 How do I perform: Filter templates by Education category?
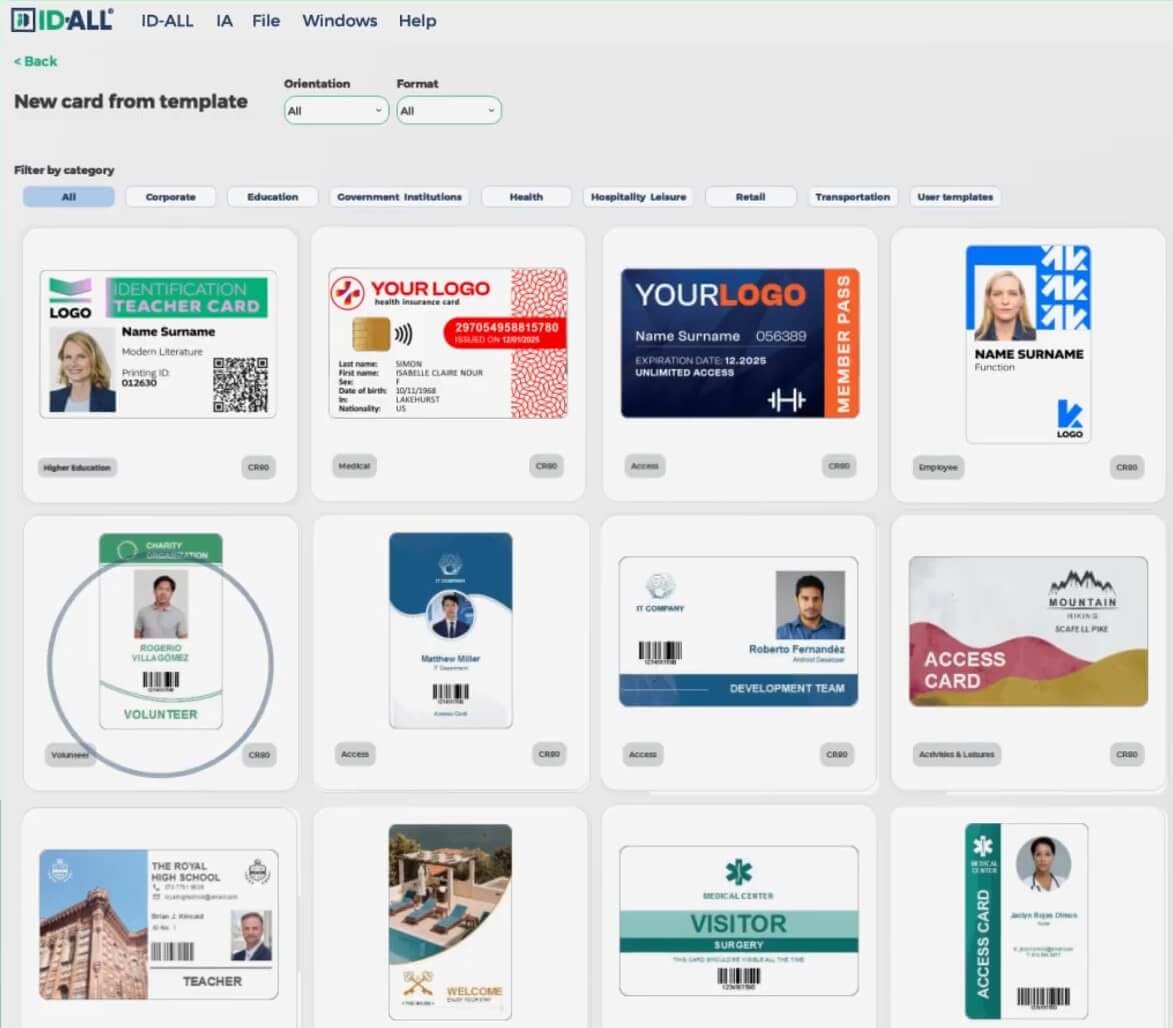point(272,197)
